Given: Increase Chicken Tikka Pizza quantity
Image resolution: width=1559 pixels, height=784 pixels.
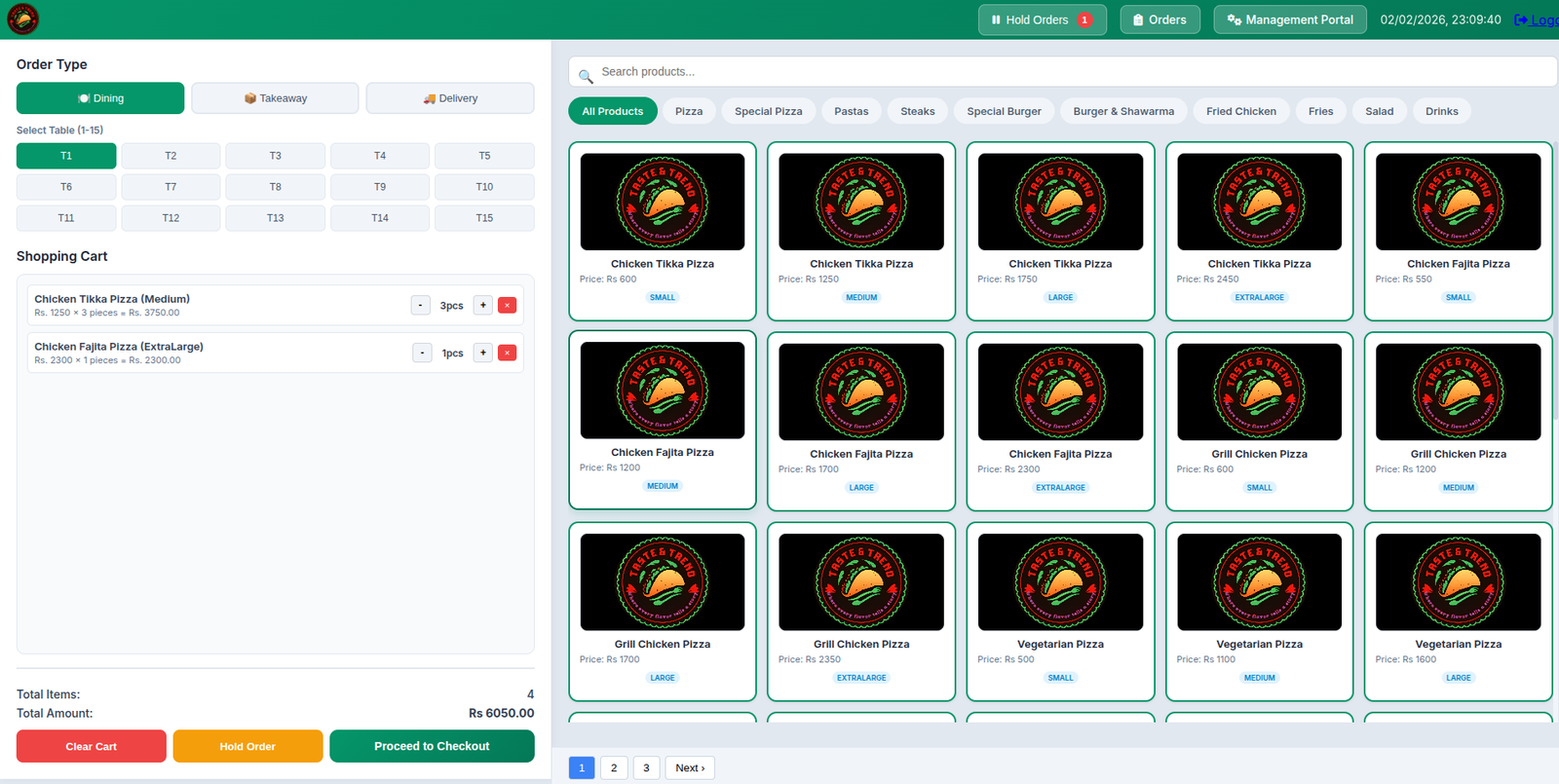Looking at the screenshot, I should (482, 306).
